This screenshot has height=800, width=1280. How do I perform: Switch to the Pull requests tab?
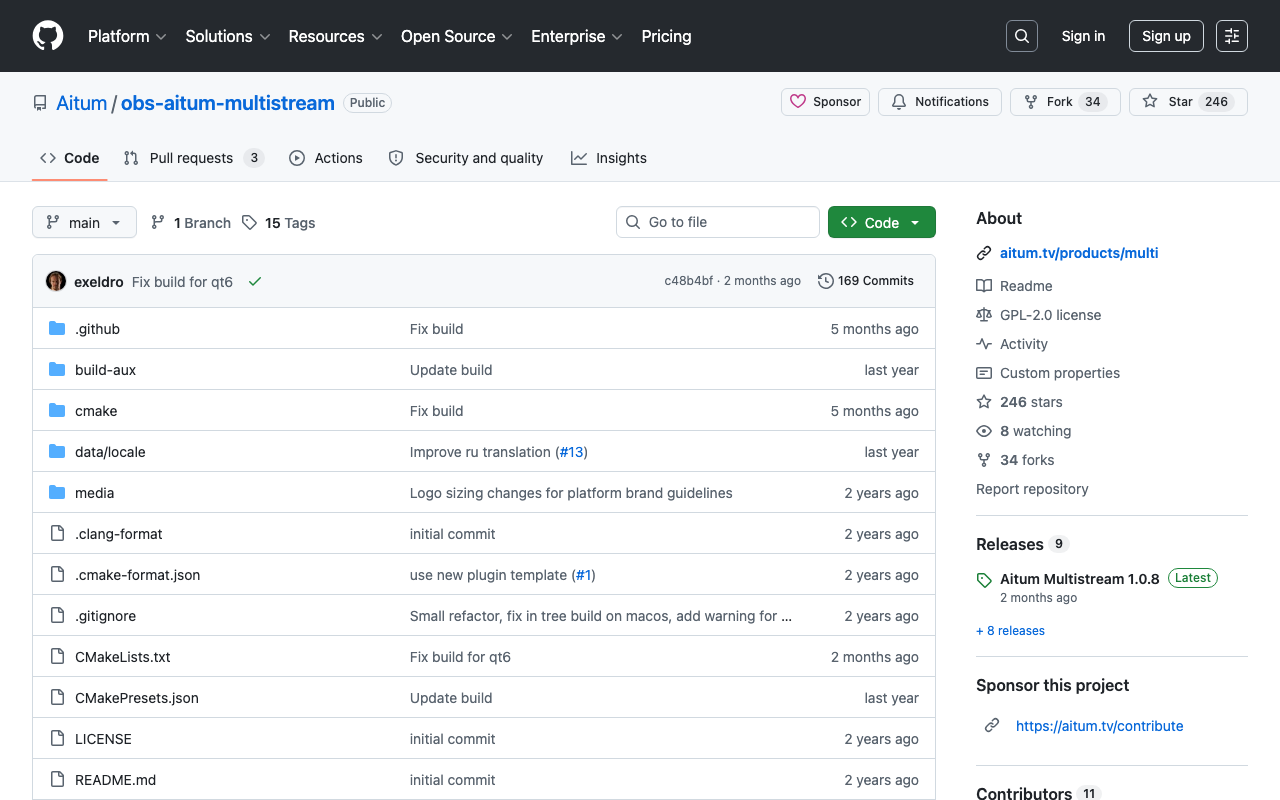[194, 158]
